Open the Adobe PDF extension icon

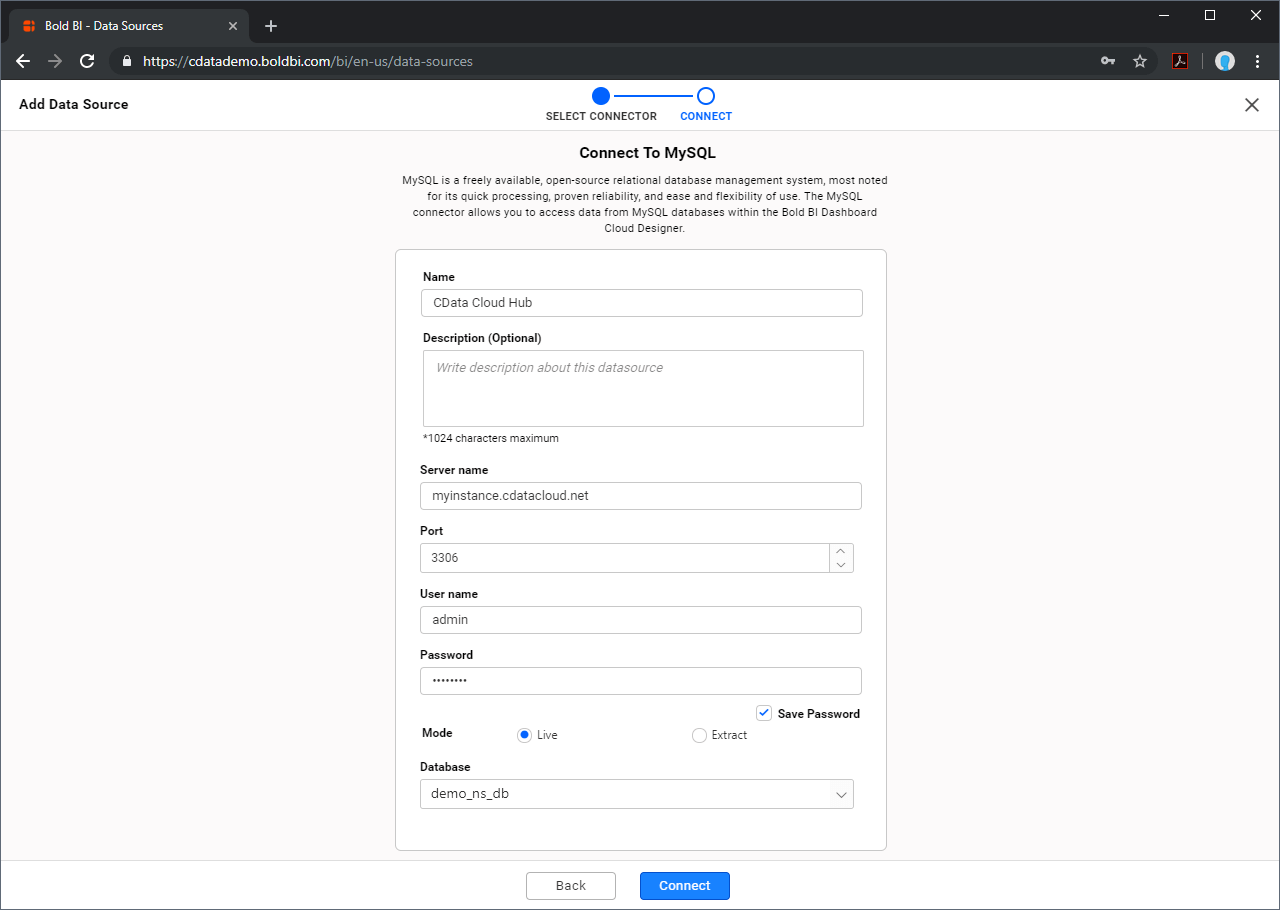coord(1180,61)
